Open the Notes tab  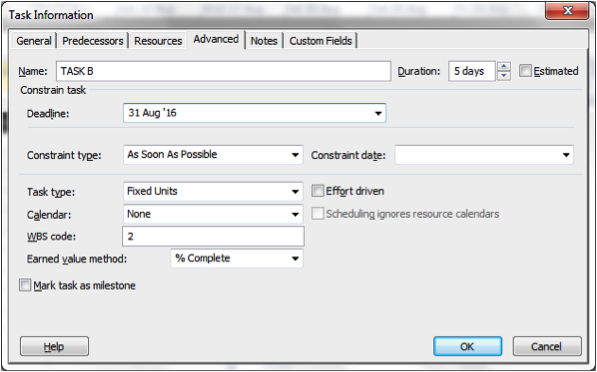[x=264, y=41]
